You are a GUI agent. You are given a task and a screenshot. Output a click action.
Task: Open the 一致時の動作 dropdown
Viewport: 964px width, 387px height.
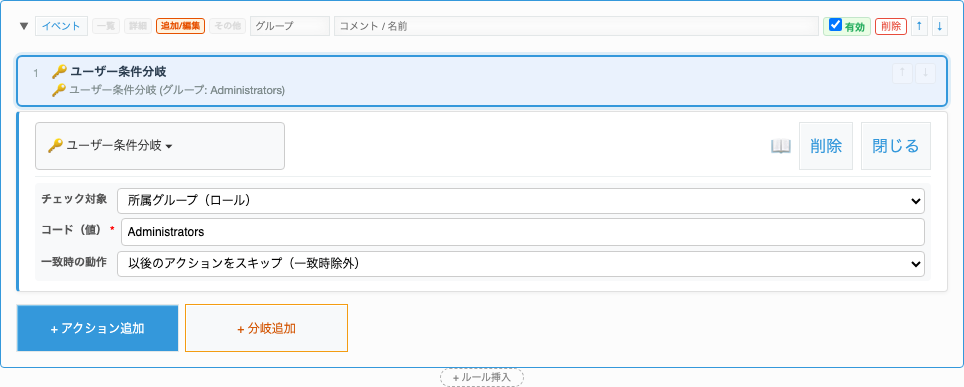pos(521,264)
